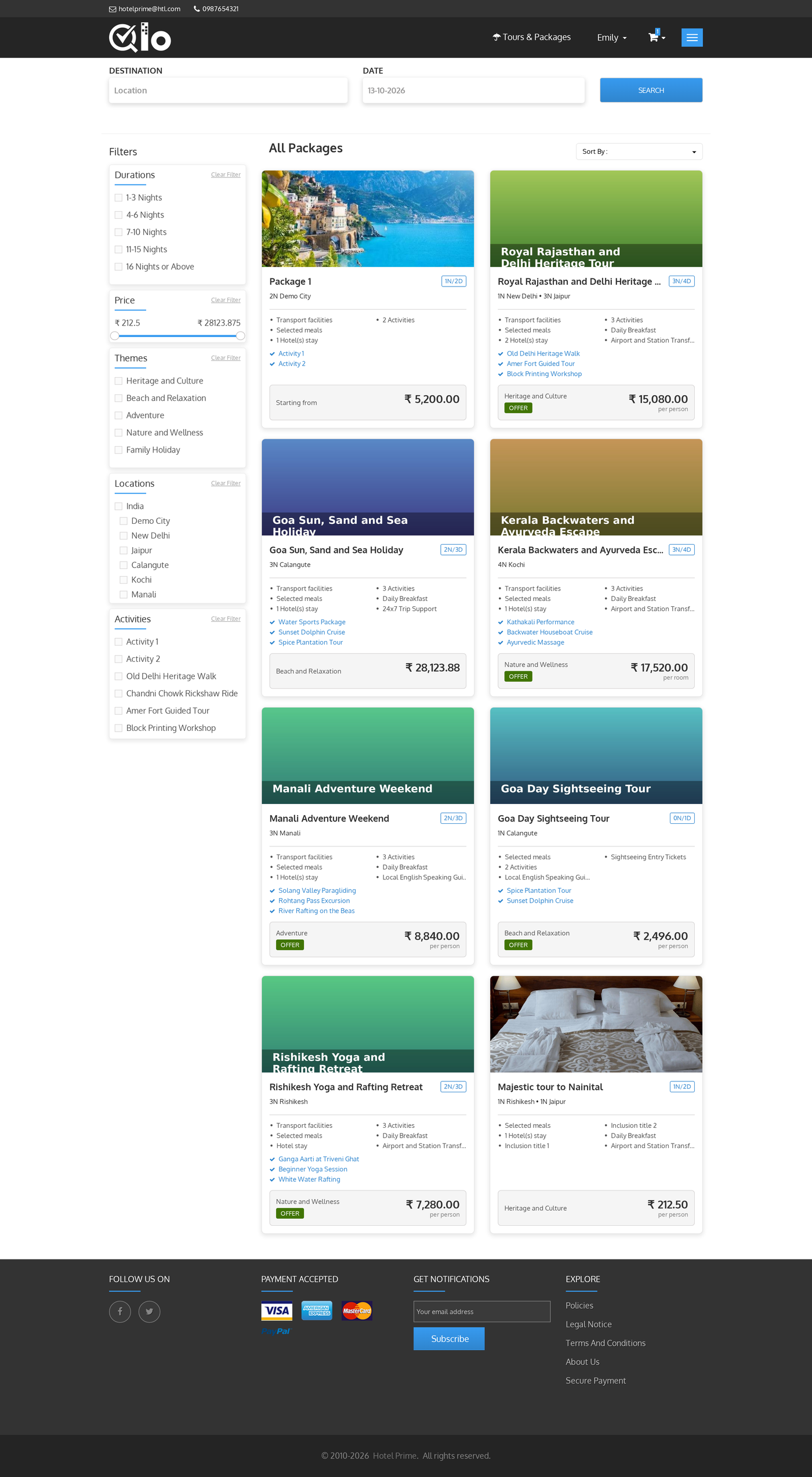Screen dimensions: 812x1477
Task: Click the maximum price slider handle
Action: coord(240,336)
